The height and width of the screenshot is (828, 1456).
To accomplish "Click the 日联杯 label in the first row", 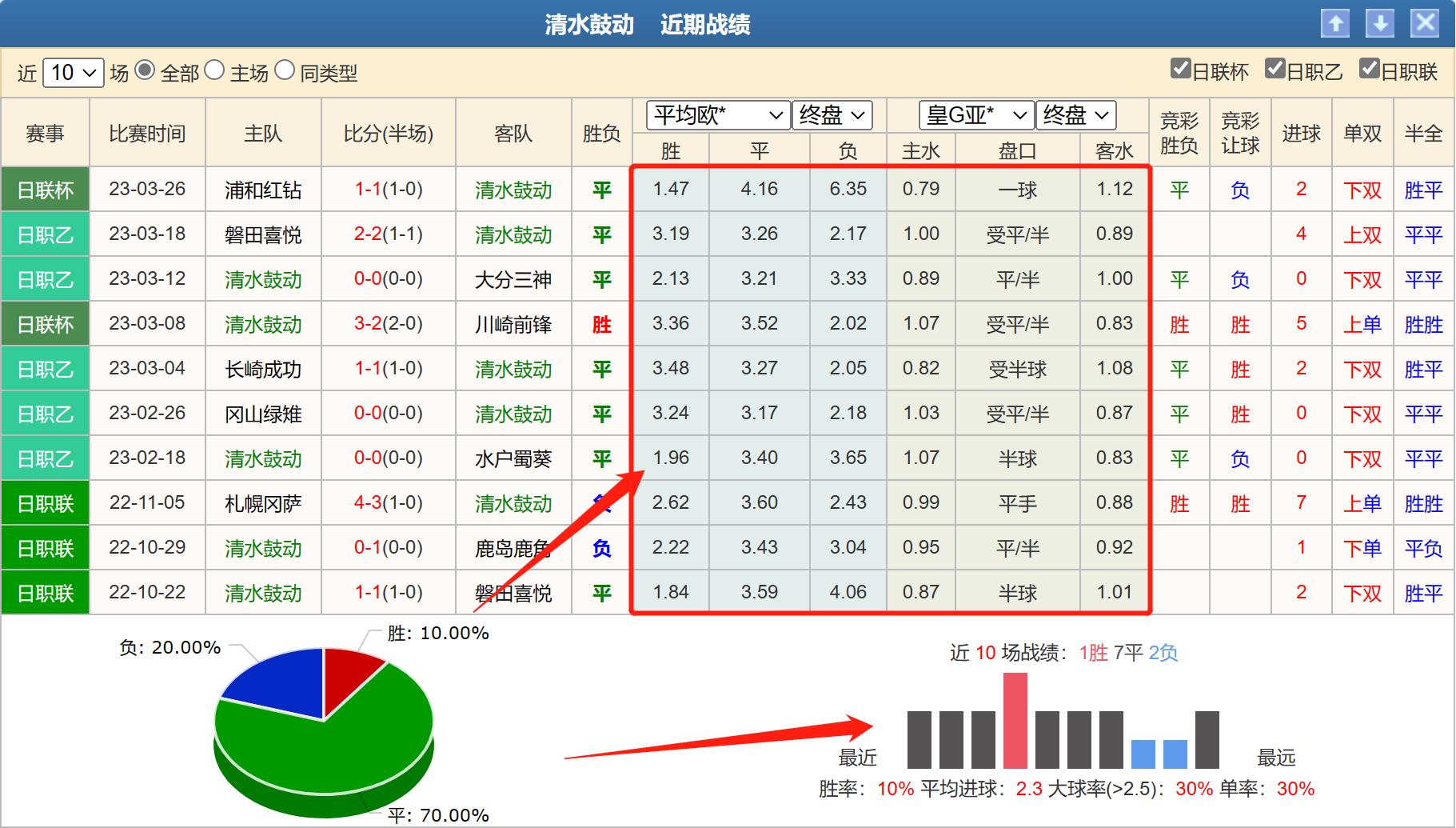I will pyautogui.click(x=44, y=190).
